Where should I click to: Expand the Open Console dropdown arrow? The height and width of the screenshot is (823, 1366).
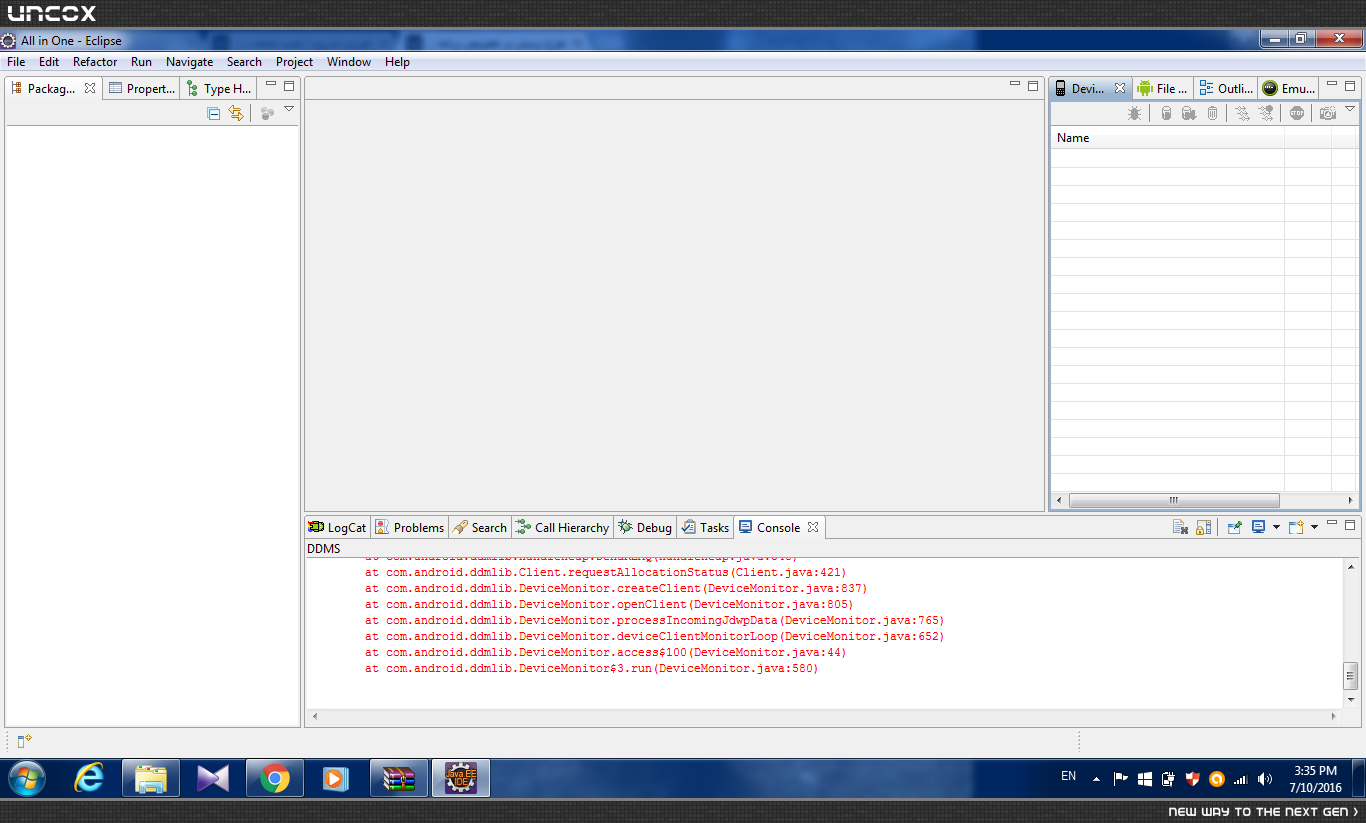pos(1314,527)
